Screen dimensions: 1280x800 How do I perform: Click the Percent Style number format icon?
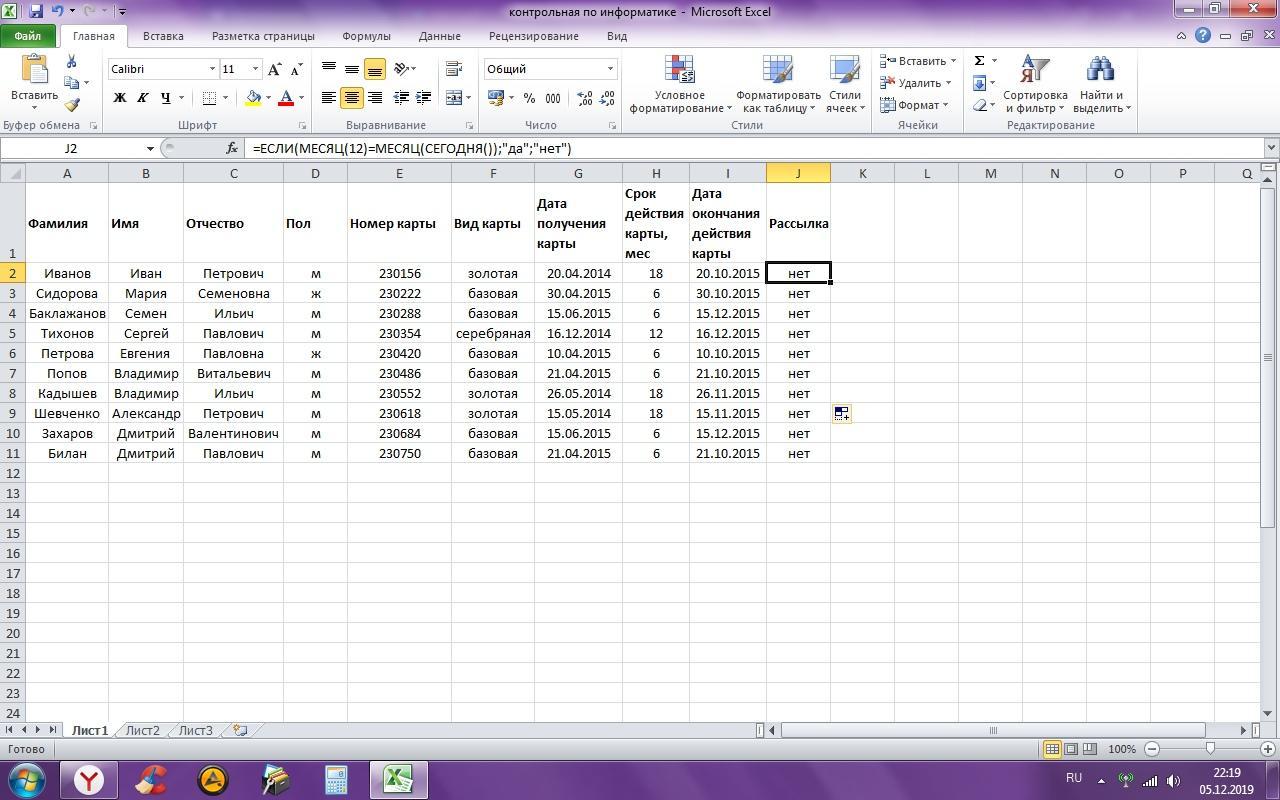tap(529, 98)
